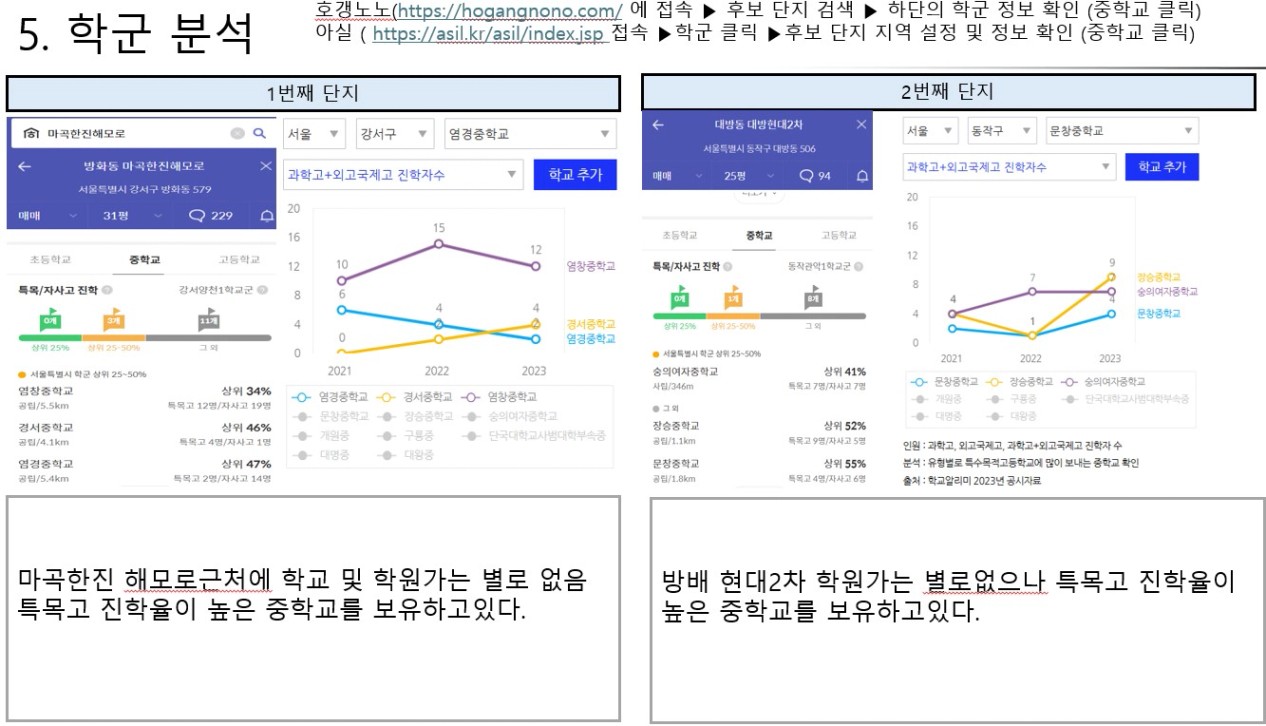Go back using the arrow beside 방화동 마곡한진해모로
Screen dimensions: 1266x726
click(x=25, y=166)
